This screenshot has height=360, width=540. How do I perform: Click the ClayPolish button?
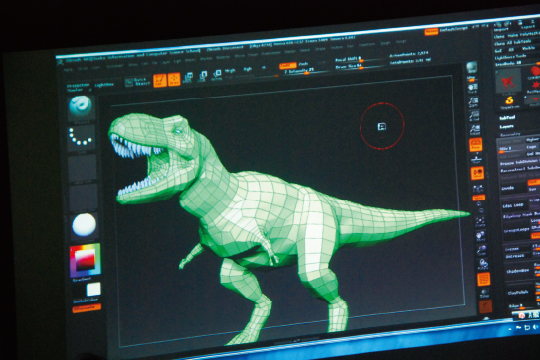click(x=518, y=292)
